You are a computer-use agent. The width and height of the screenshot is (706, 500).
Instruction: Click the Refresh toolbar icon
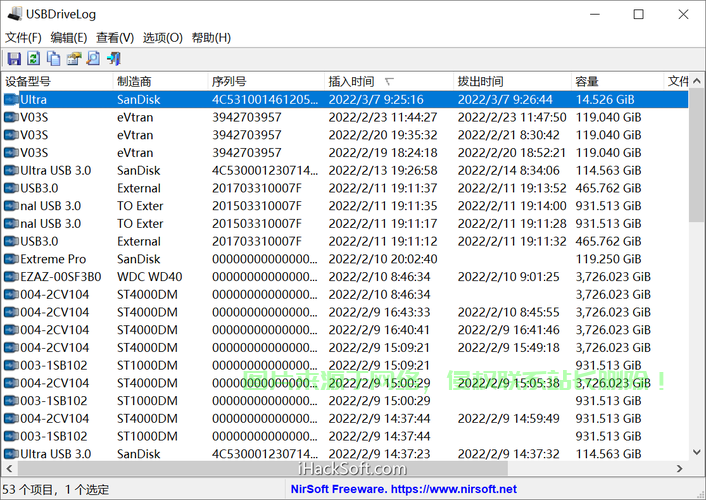pyautogui.click(x=34, y=59)
